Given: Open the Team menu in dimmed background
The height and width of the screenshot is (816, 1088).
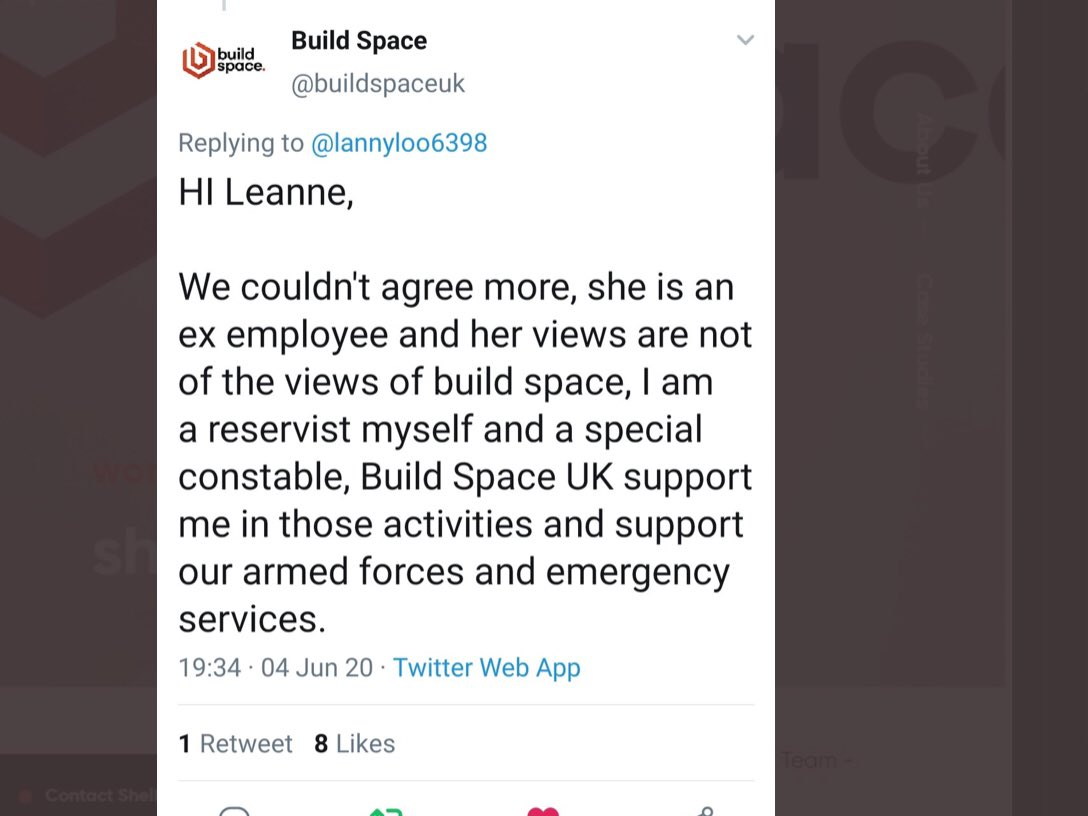Looking at the screenshot, I should point(817,760).
